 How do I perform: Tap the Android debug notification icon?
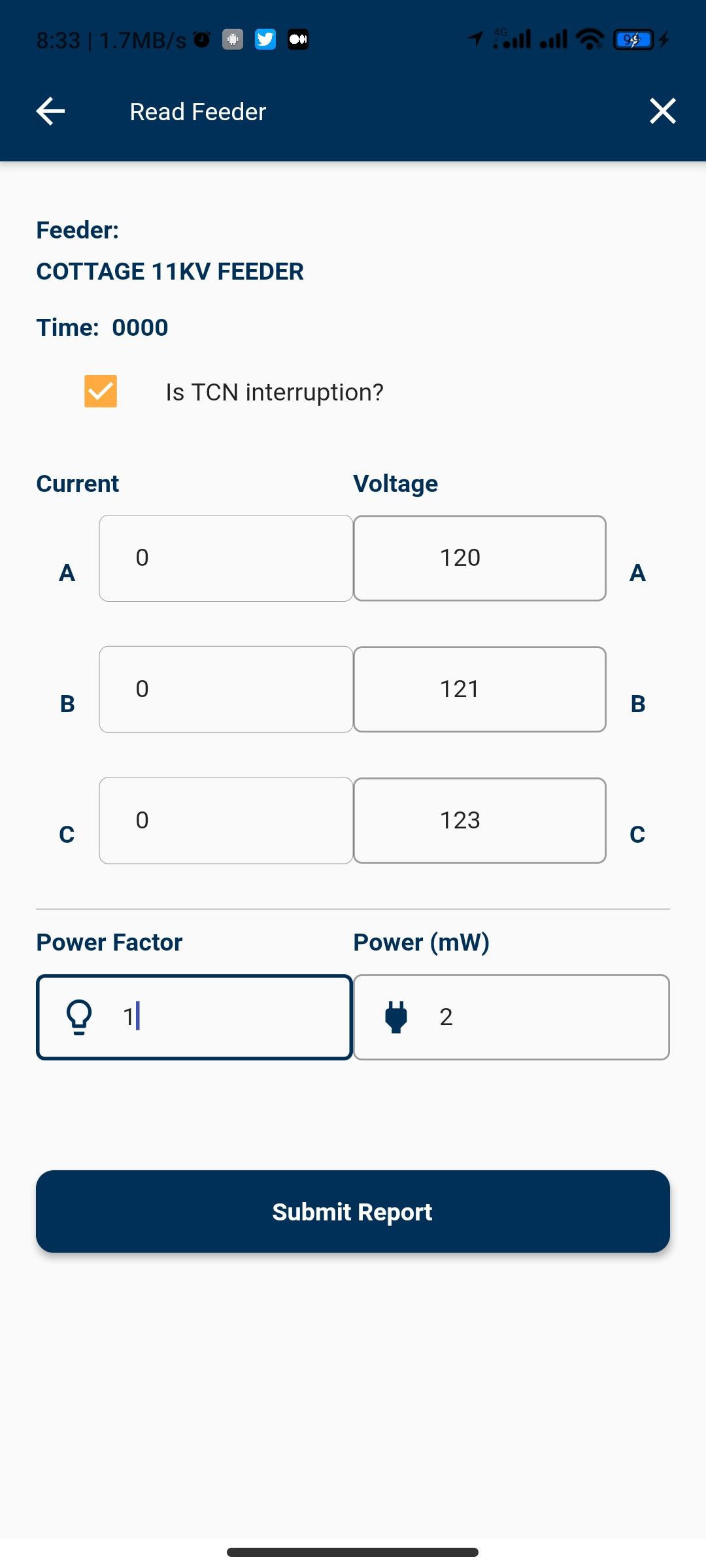pyautogui.click(x=233, y=40)
